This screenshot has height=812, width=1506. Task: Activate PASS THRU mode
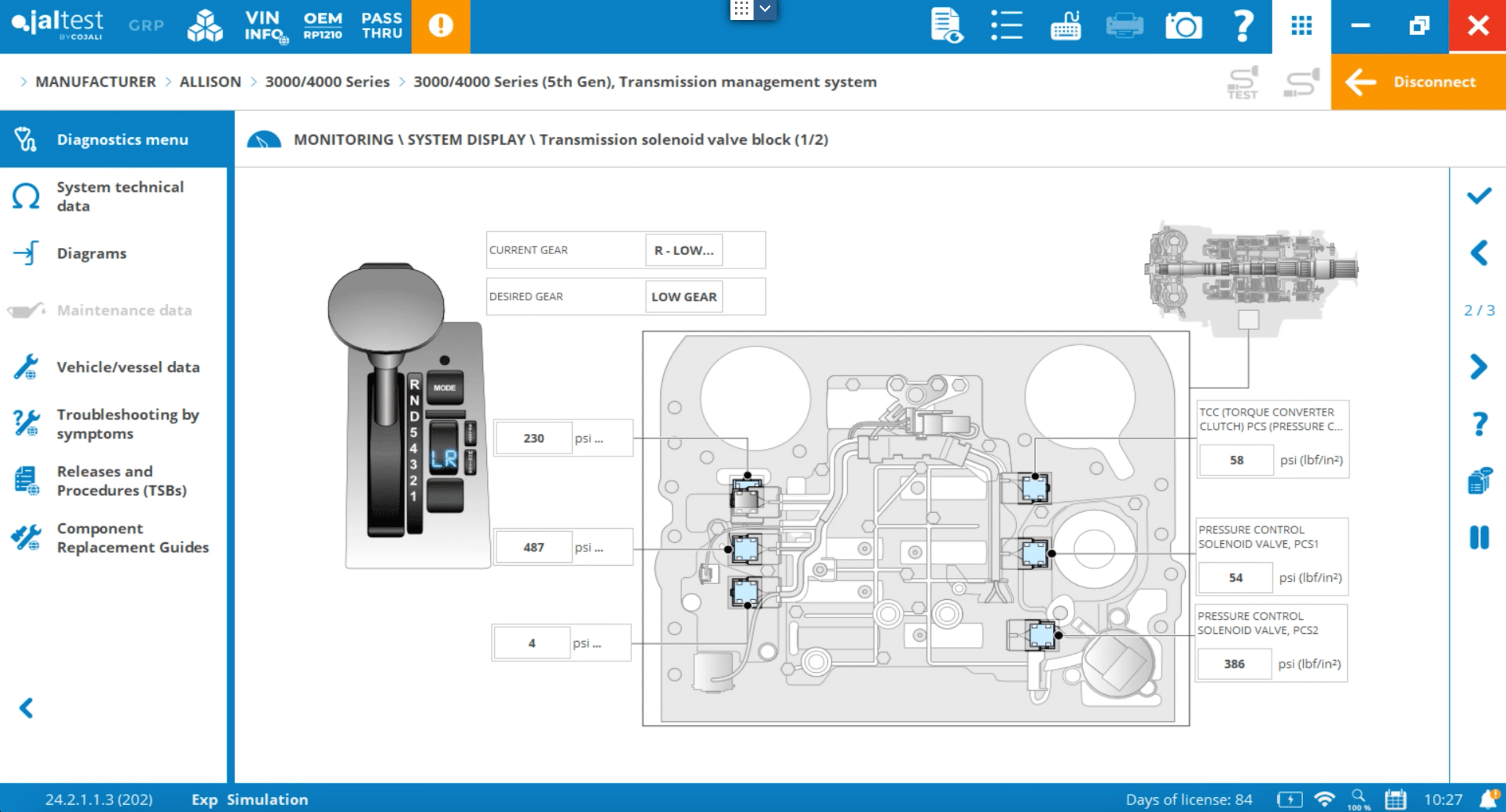tap(381, 26)
